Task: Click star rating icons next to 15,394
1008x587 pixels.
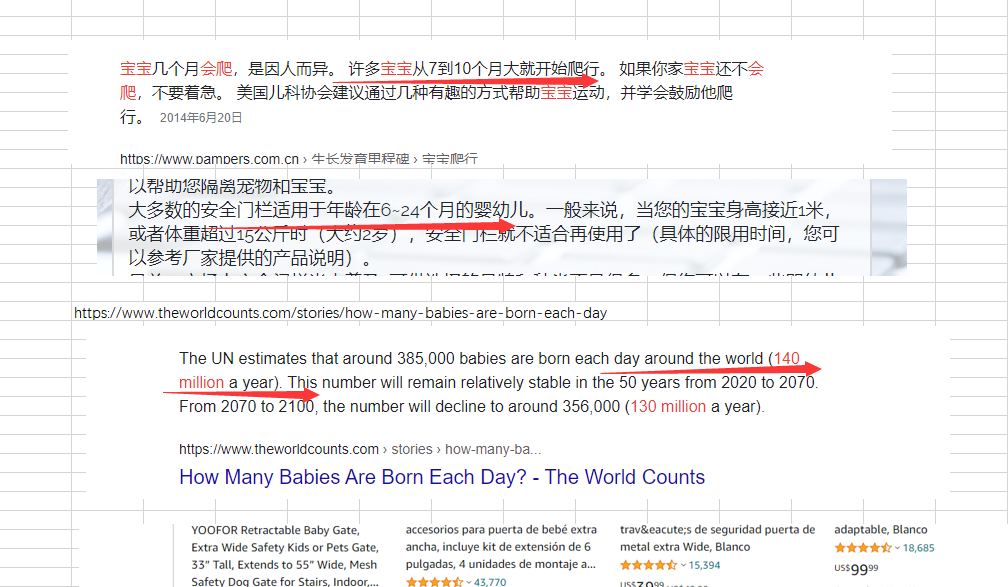Action: [649, 565]
